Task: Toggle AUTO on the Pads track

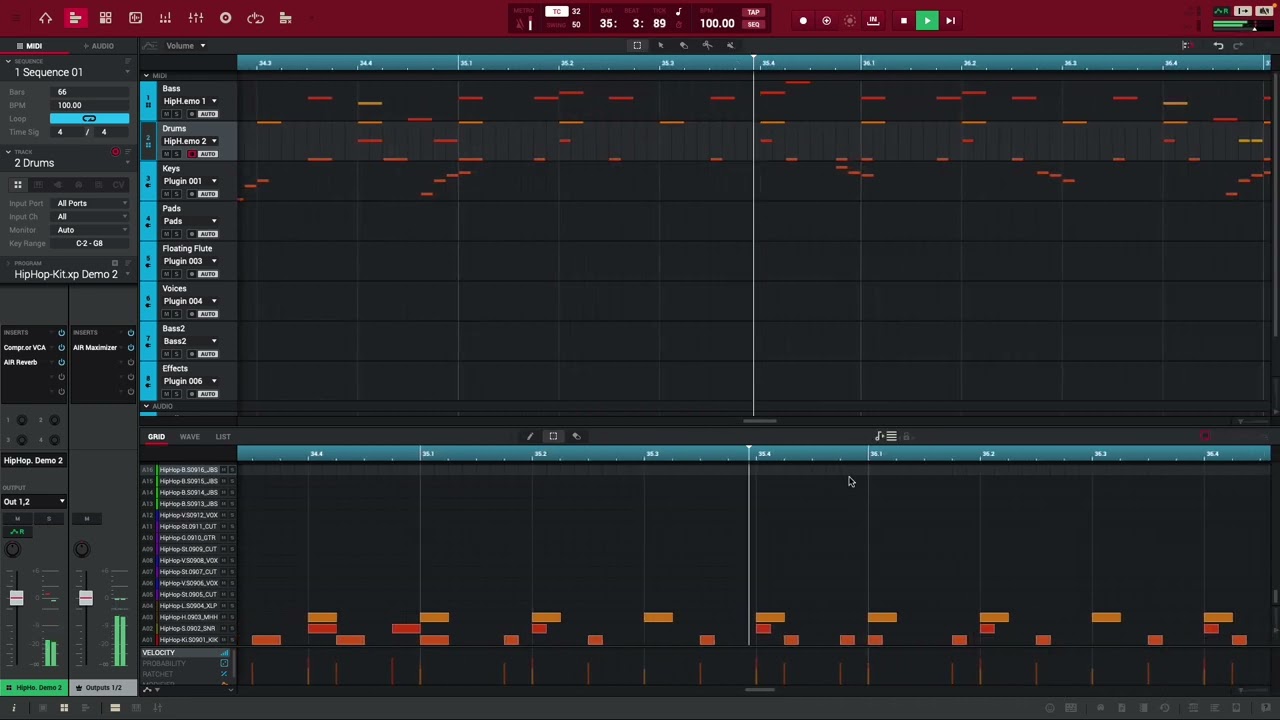Action: pos(207,234)
